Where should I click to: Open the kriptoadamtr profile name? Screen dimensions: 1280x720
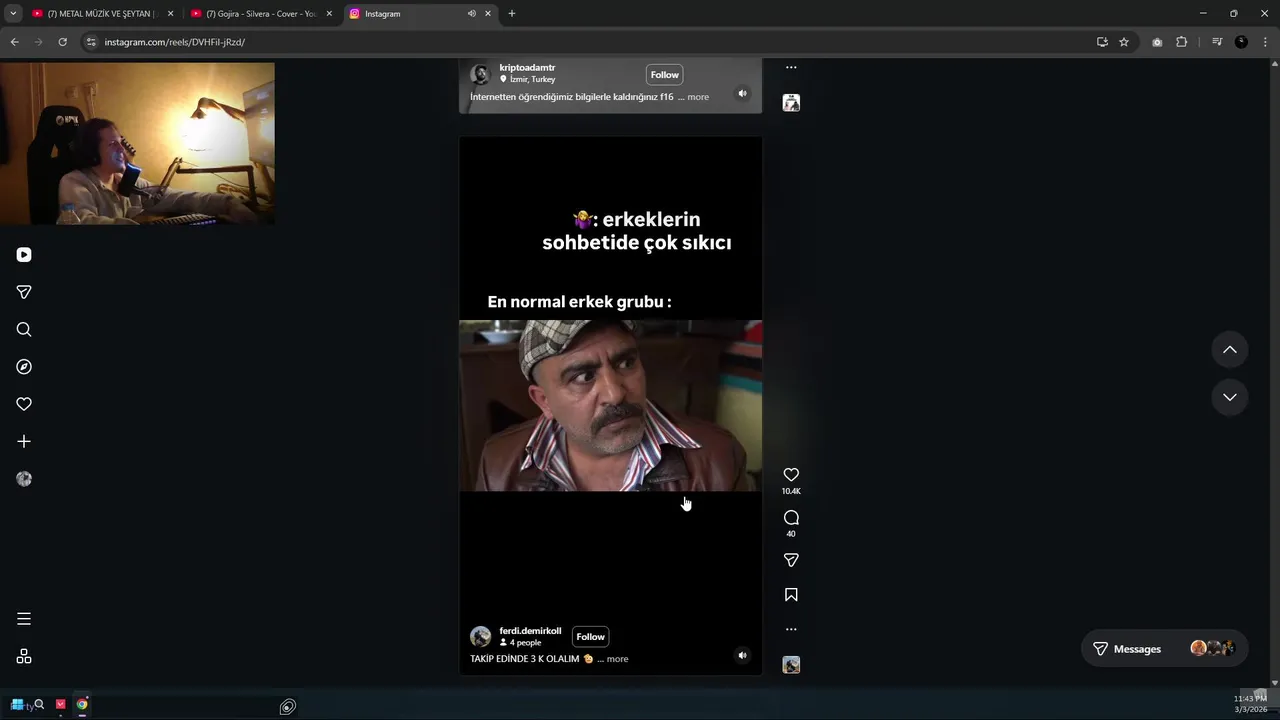pos(527,68)
